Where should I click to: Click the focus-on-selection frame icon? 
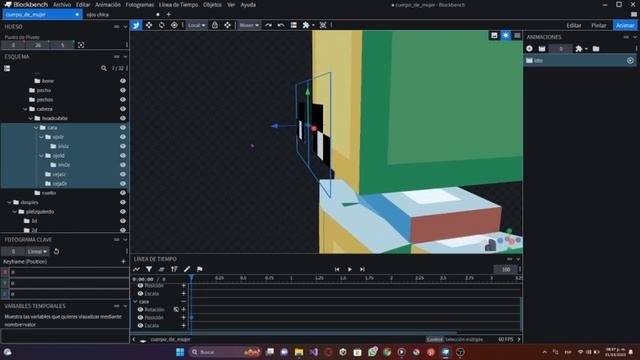click(323, 25)
